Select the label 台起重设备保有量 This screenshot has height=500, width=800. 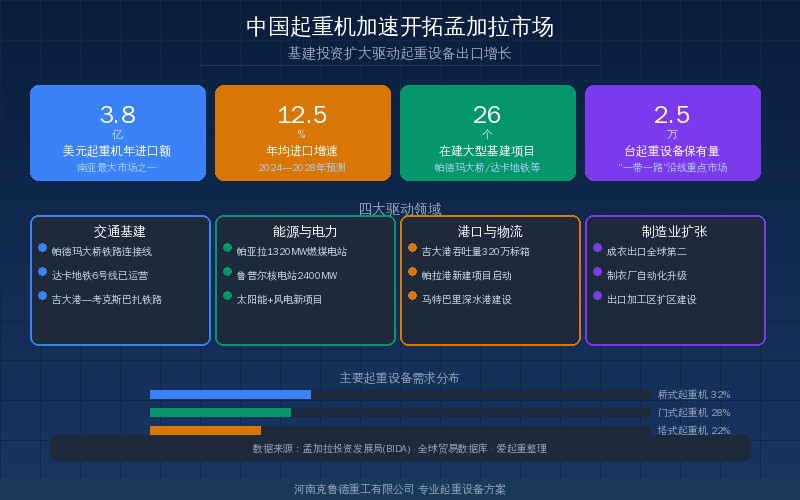point(672,151)
